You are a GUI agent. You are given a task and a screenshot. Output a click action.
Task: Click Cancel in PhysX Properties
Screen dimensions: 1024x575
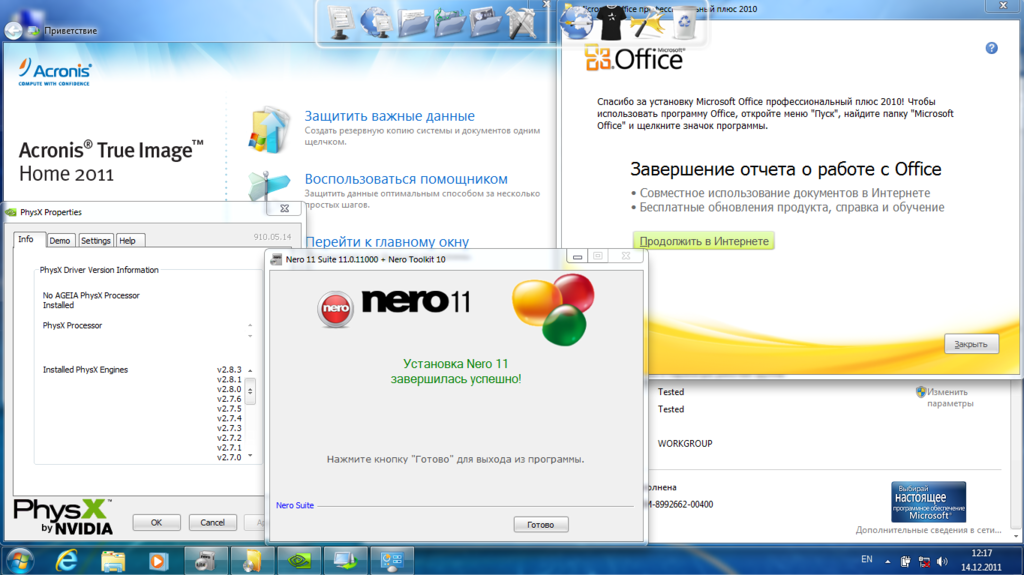[x=212, y=523]
